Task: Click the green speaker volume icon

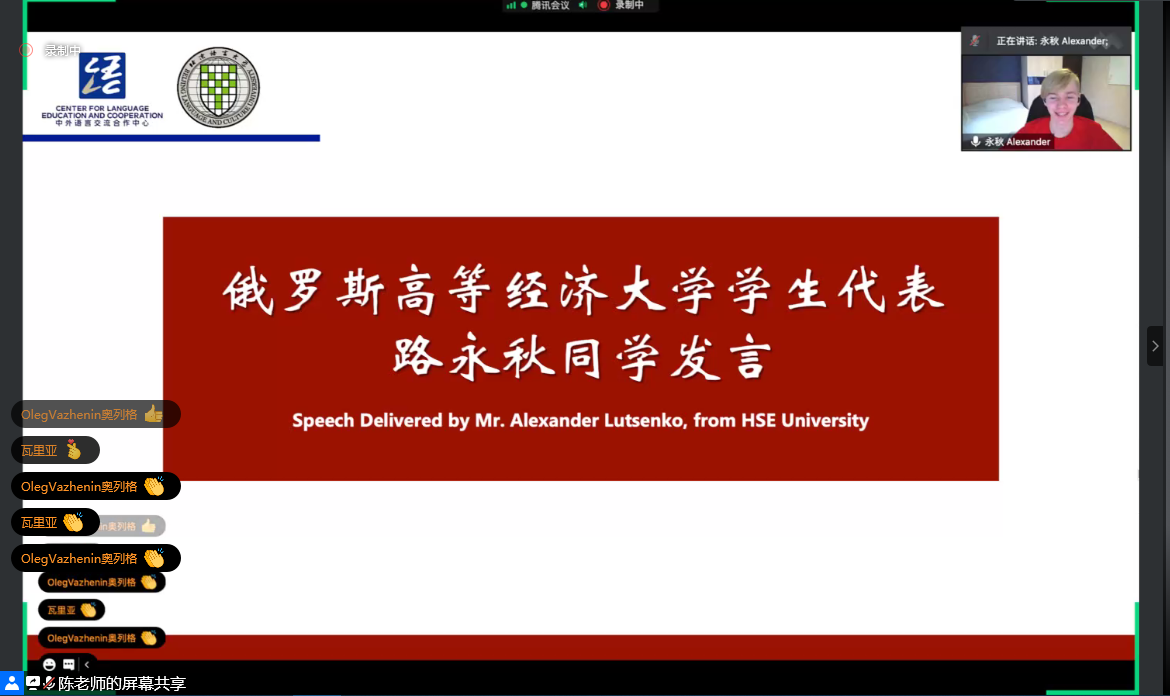Action: (x=582, y=5)
